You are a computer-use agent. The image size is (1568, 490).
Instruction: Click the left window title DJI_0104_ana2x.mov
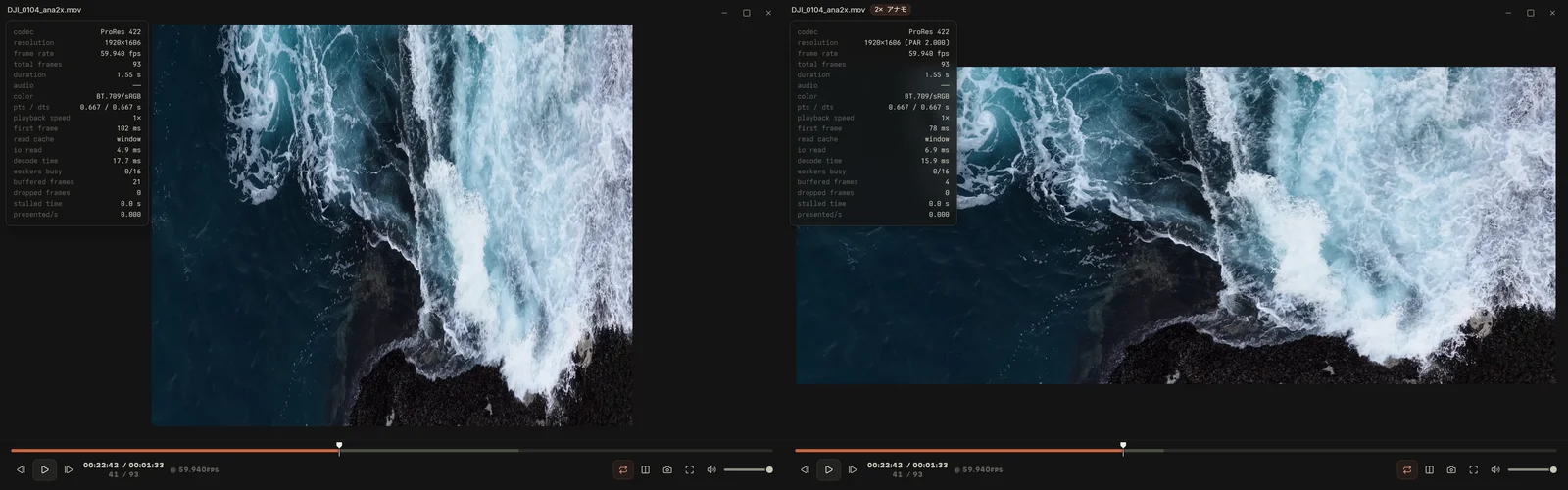tap(44, 10)
